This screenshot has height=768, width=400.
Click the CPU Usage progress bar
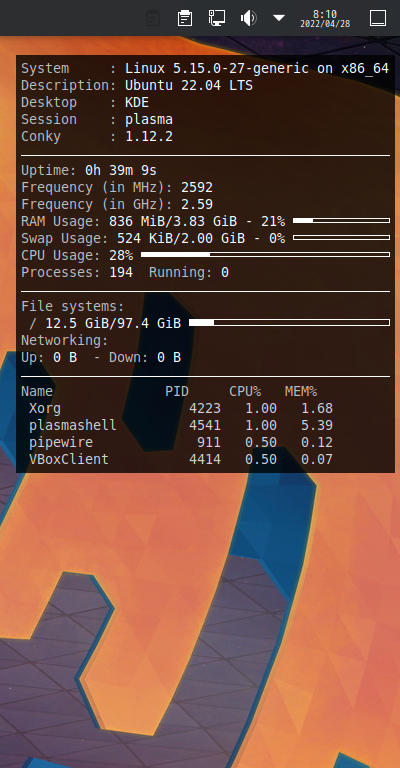[x=265, y=255]
